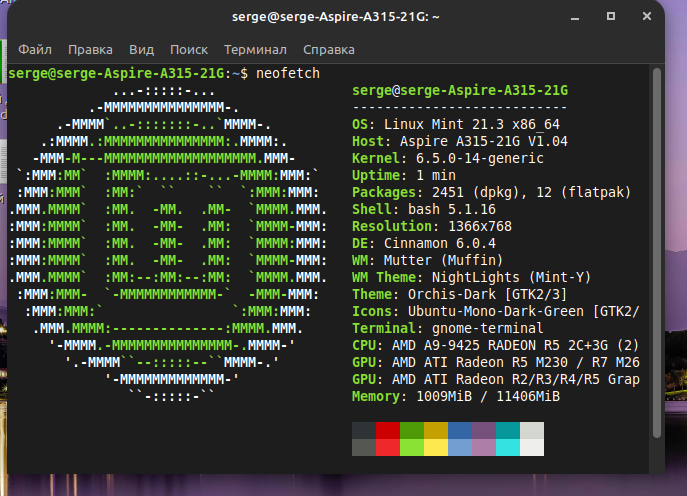Image resolution: width=687 pixels, height=496 pixels.
Task: Minimize the terminal window
Action: (x=575, y=18)
